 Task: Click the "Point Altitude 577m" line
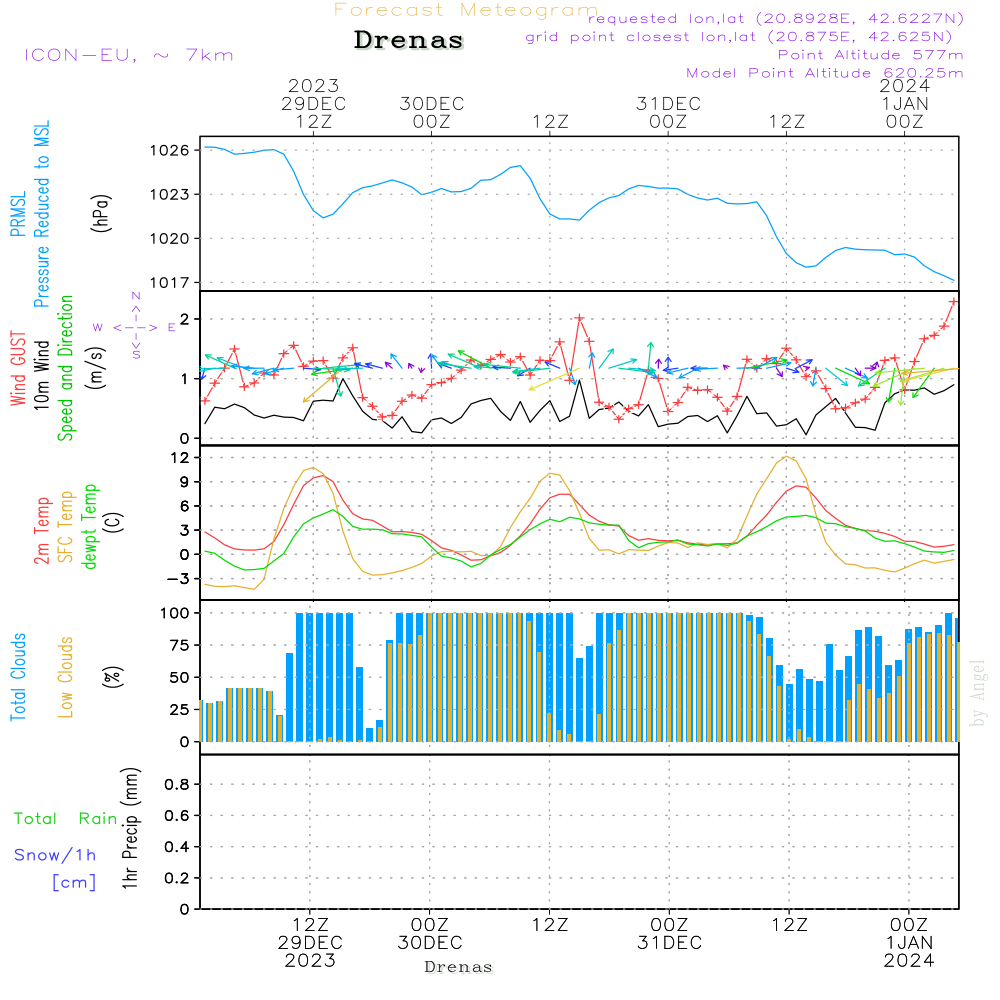(871, 55)
